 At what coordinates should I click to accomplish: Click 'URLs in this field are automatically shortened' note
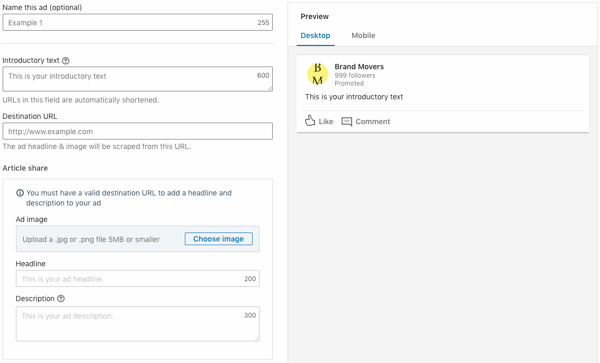point(80,100)
